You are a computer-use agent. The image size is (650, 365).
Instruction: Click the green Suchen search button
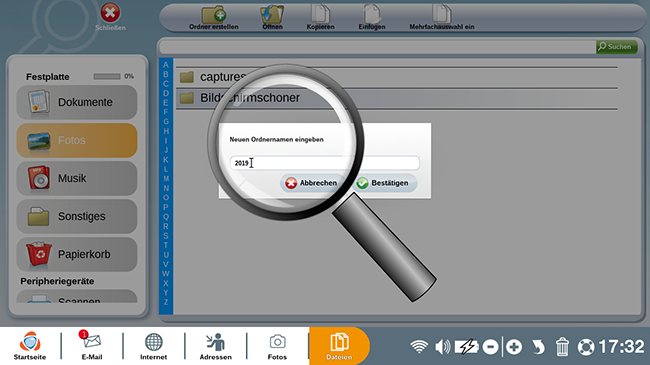click(x=616, y=46)
